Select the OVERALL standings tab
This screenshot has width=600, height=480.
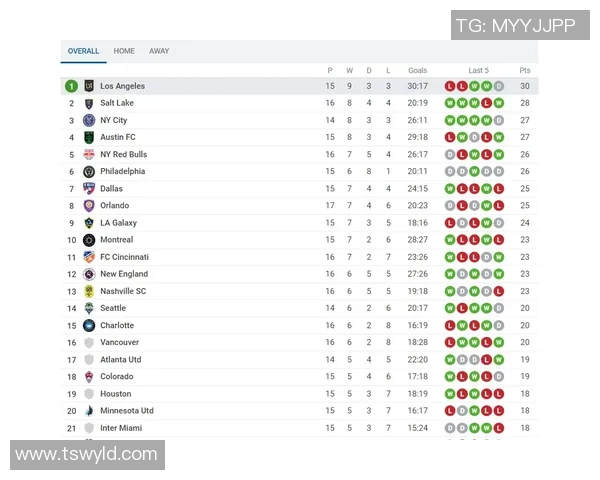(x=83, y=51)
